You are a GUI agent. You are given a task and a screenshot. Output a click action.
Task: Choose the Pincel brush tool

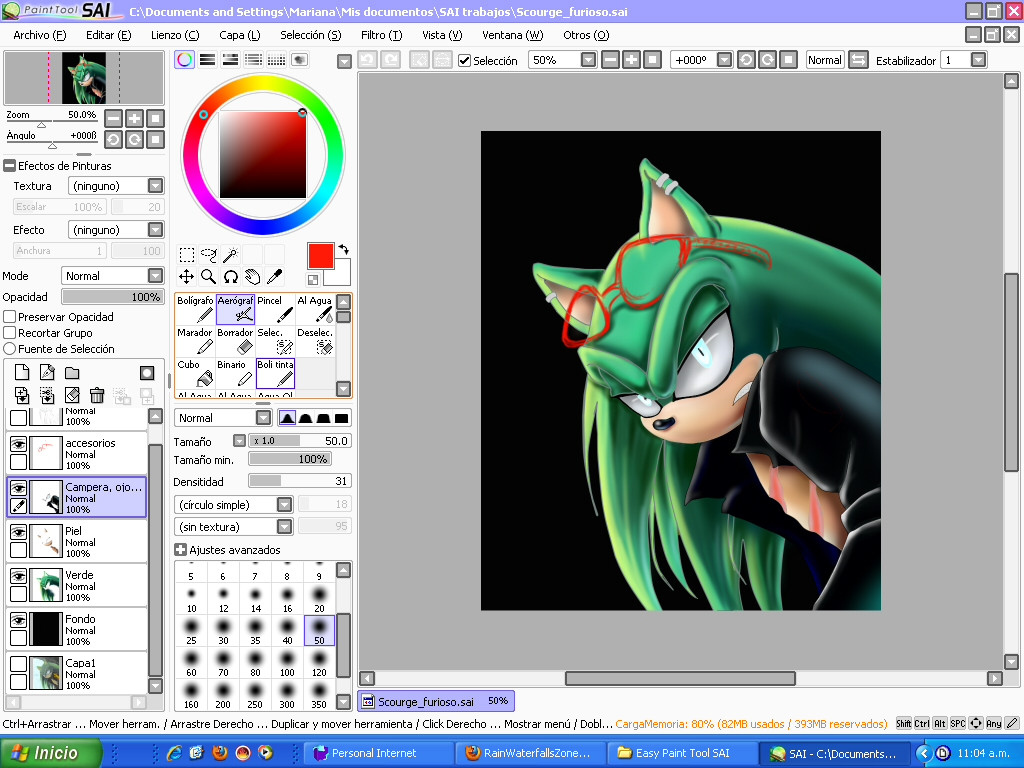275,309
